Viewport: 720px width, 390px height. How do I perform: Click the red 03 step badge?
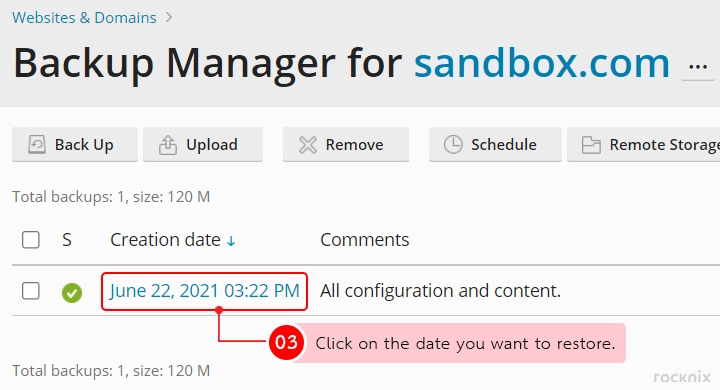pyautogui.click(x=287, y=342)
